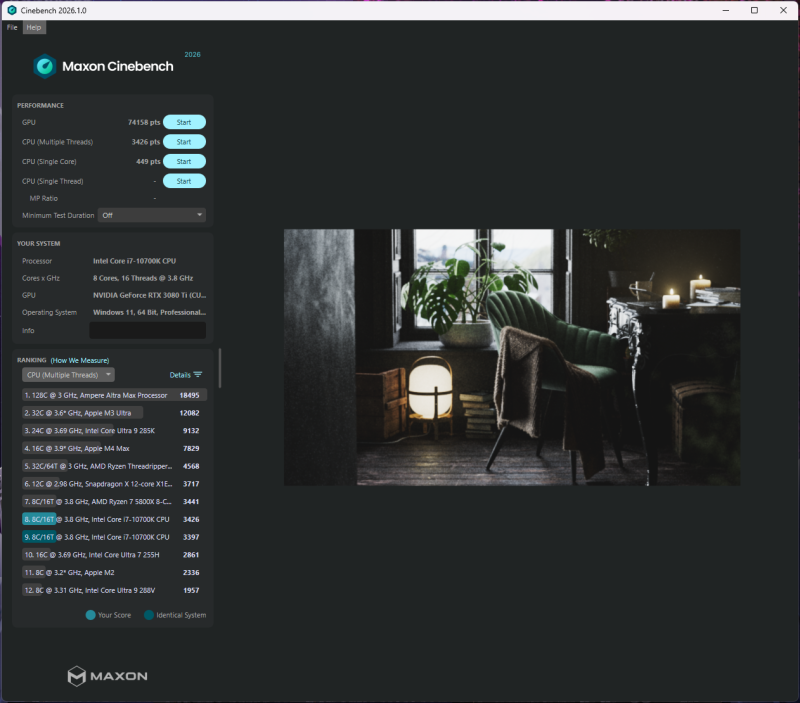Select the Intel Core Ultra 7 255H row
Viewport: 800px width, 703px height.
pos(114,555)
